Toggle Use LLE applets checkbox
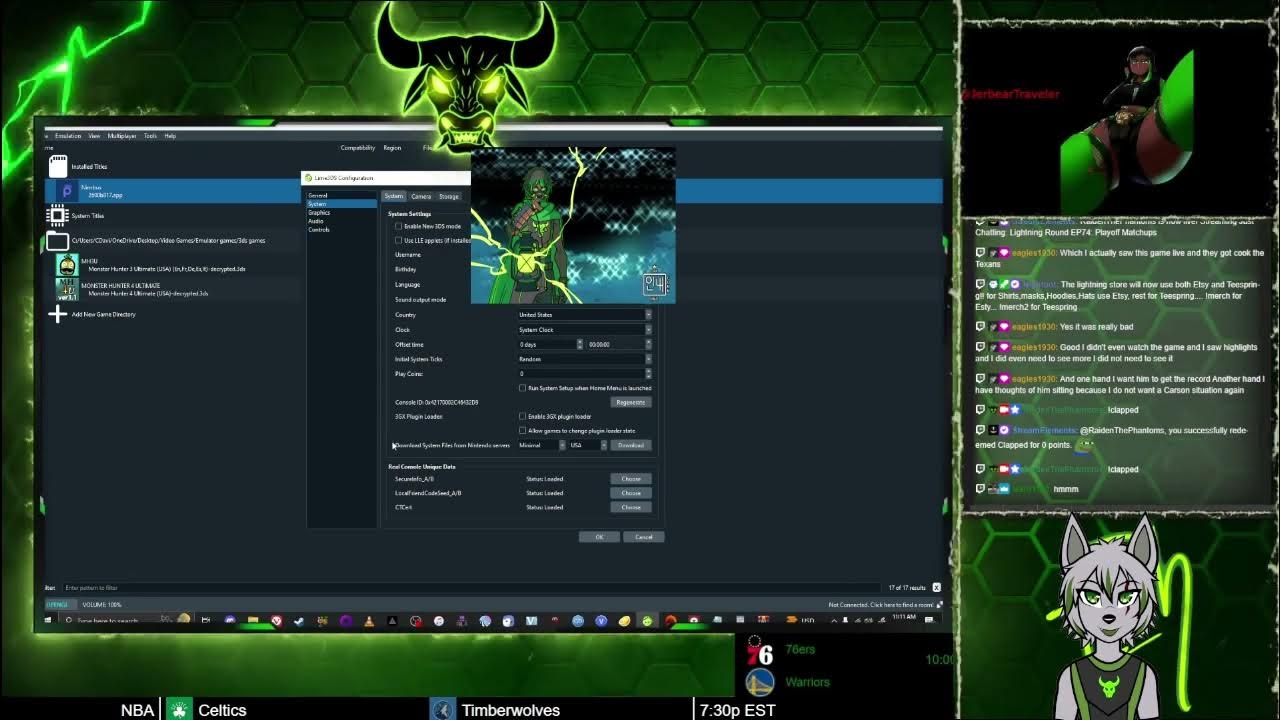 click(x=398, y=240)
